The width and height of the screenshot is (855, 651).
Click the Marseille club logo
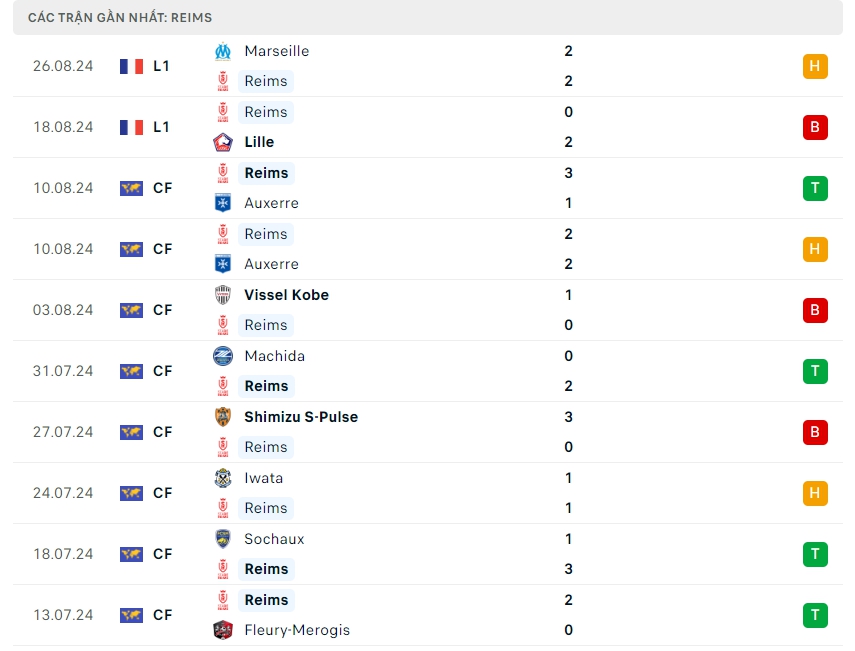pyautogui.click(x=223, y=51)
